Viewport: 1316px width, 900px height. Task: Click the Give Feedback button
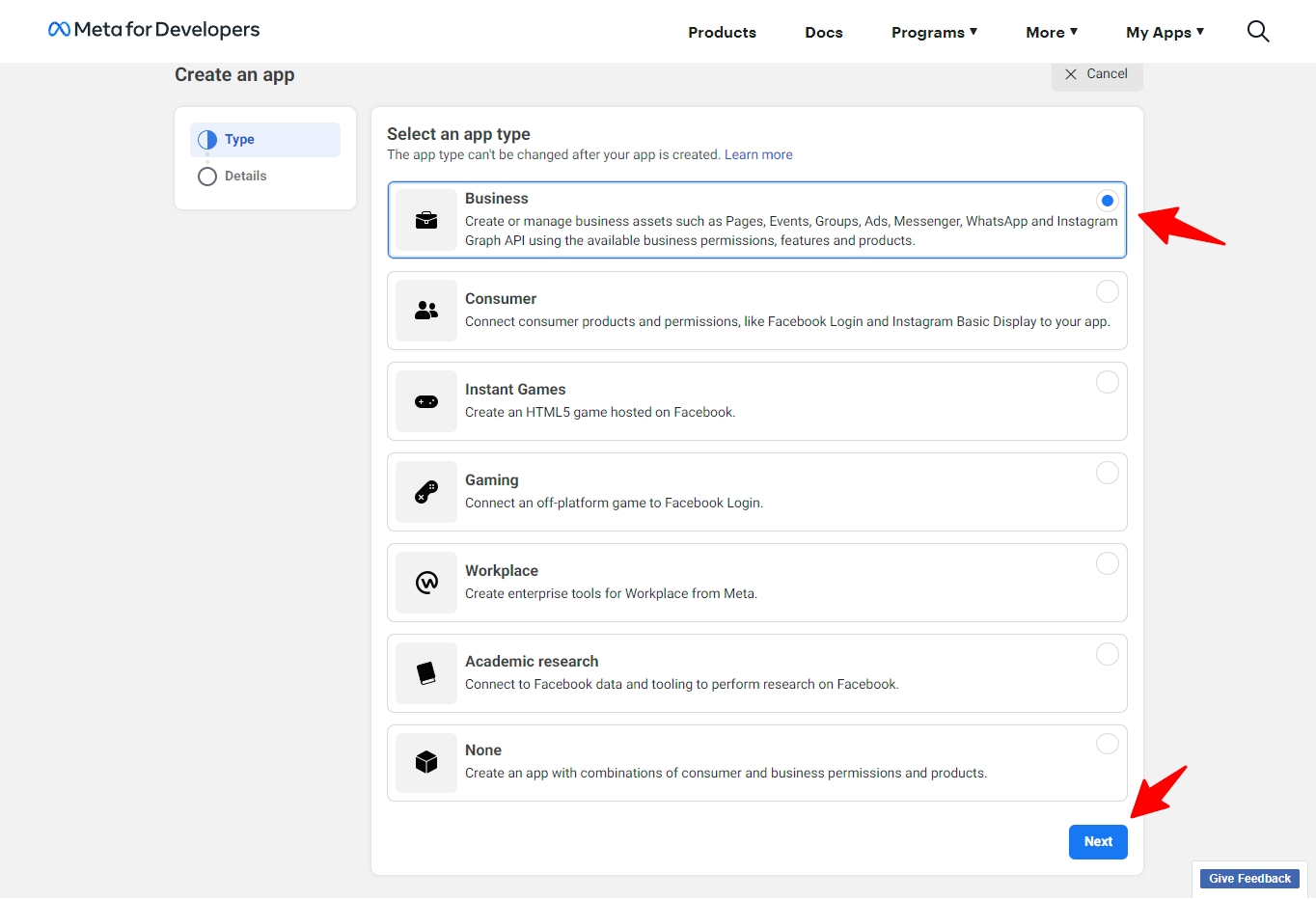tap(1249, 879)
